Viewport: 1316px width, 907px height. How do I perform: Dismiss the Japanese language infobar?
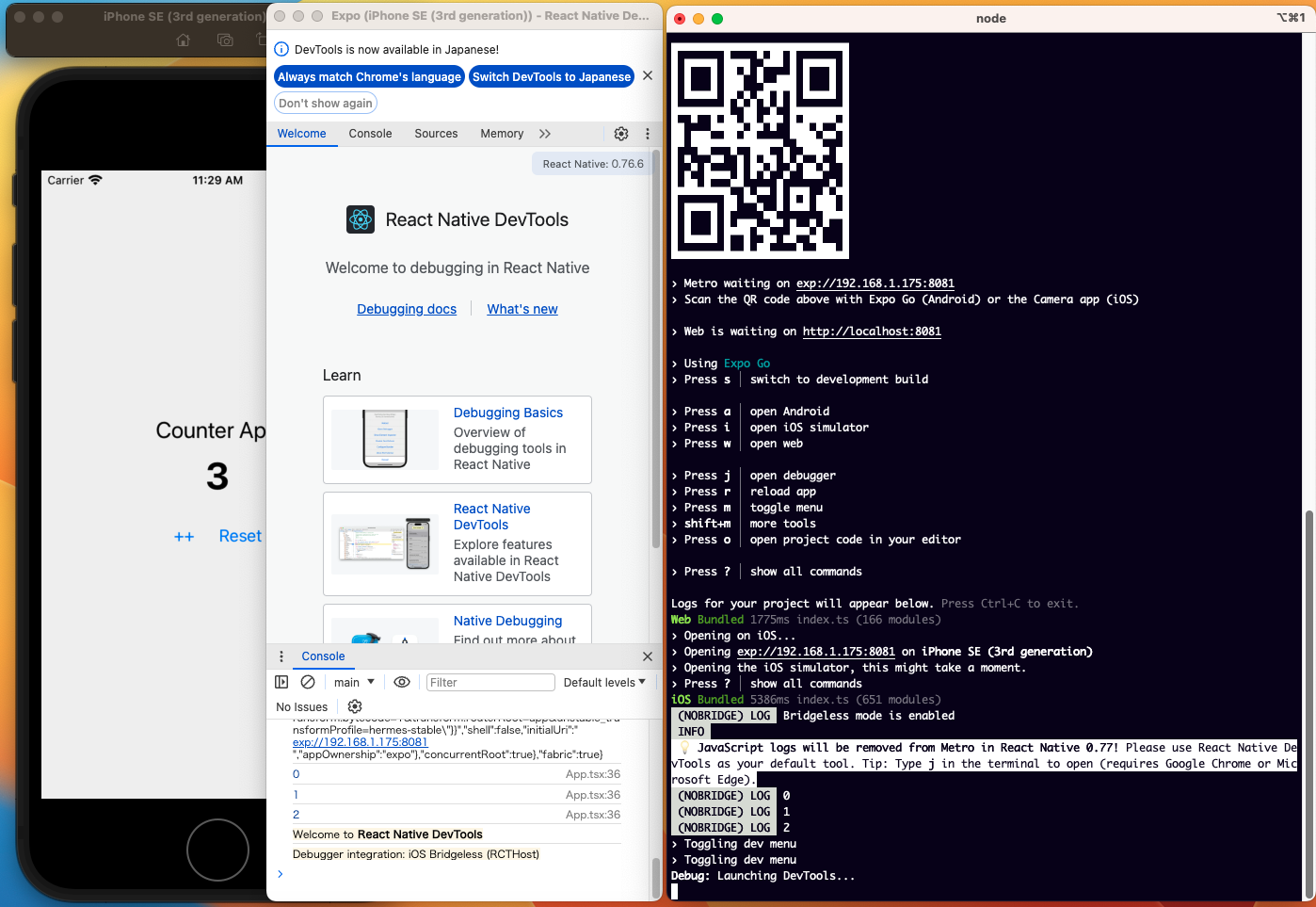coord(648,76)
